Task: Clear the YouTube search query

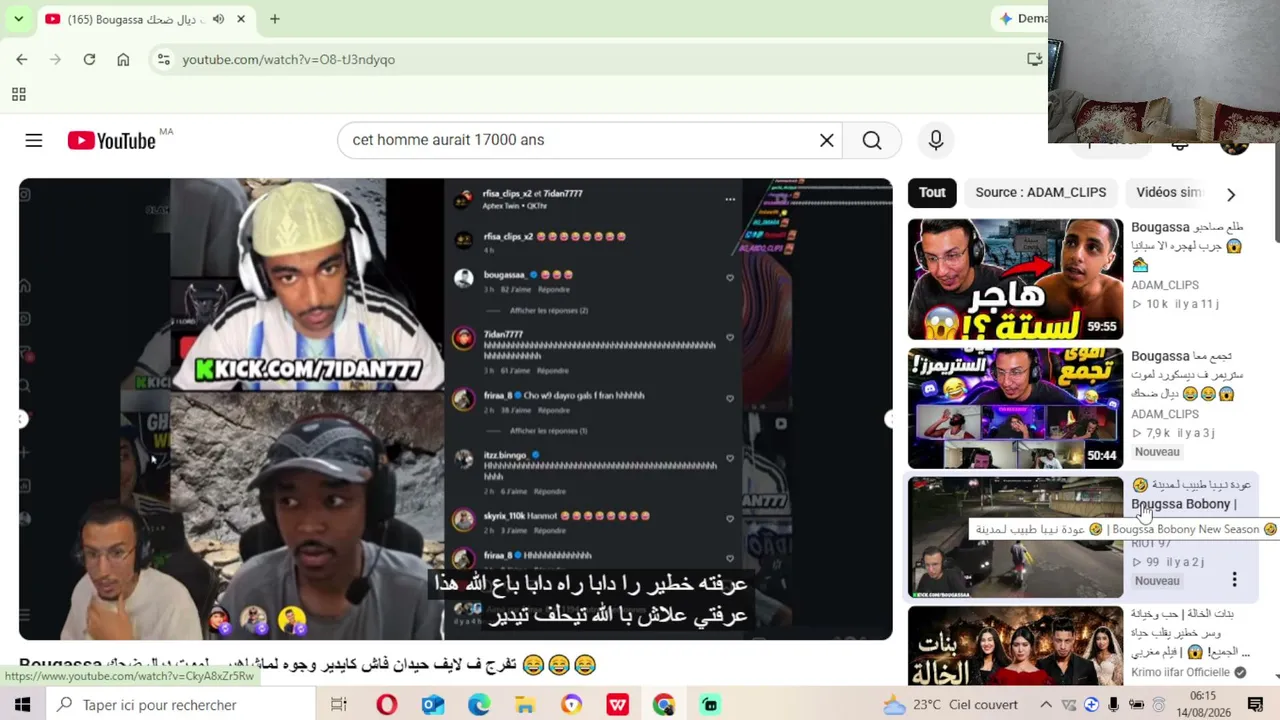Action: (x=827, y=141)
